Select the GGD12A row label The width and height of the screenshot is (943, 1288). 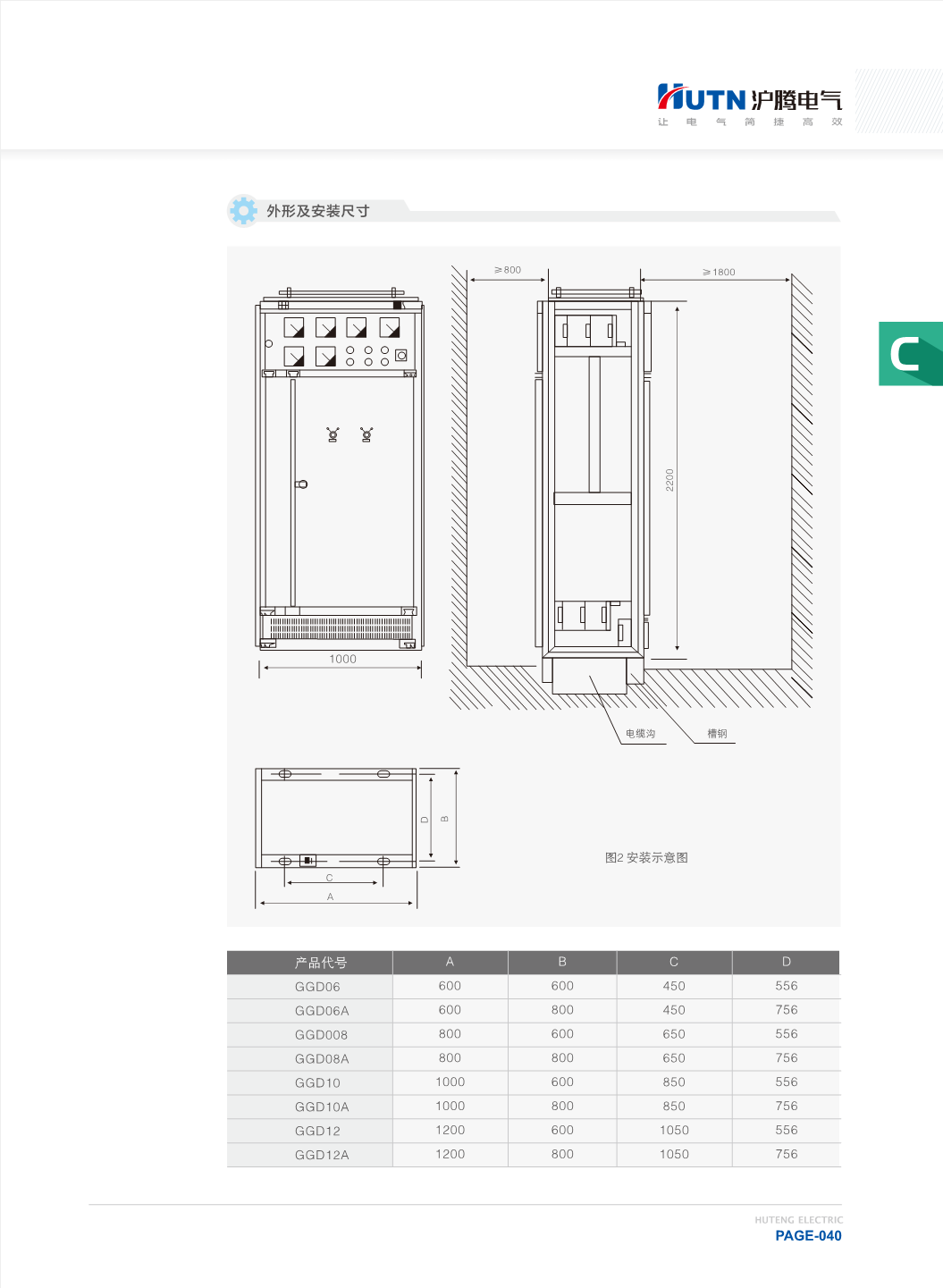(322, 1155)
